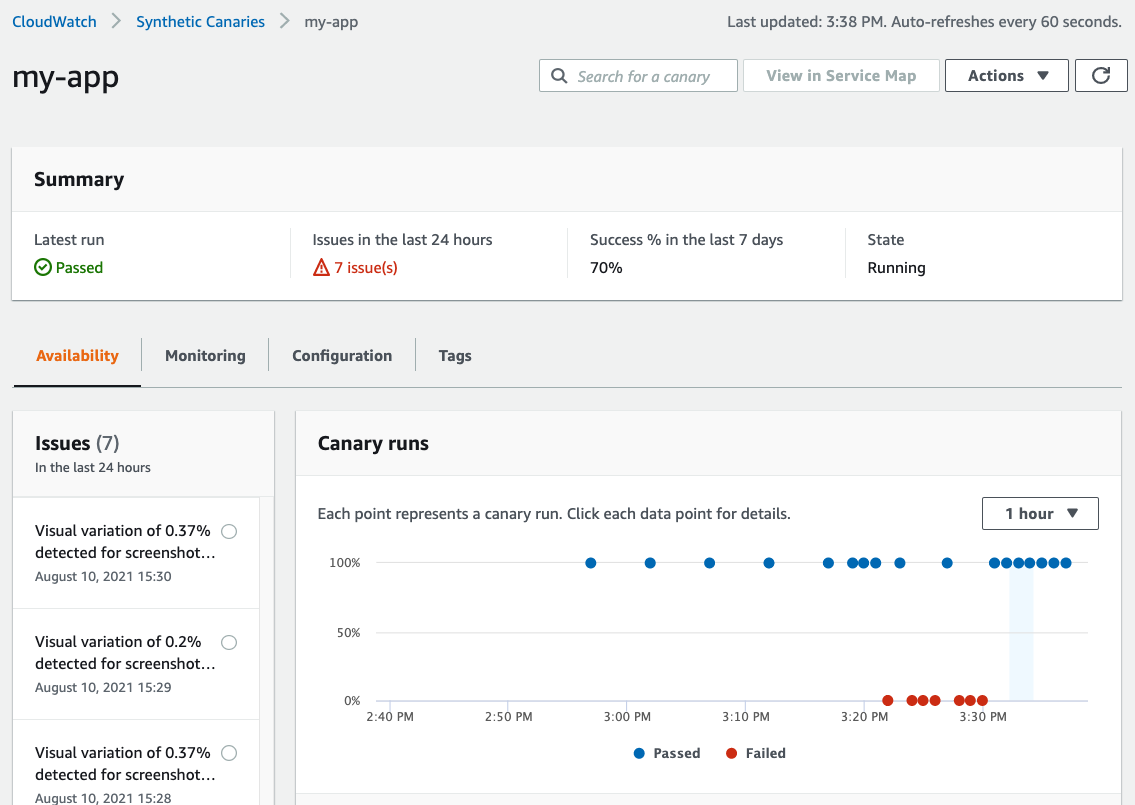The height and width of the screenshot is (805, 1135).
Task: Open the Actions dropdown
Action: point(1006,75)
